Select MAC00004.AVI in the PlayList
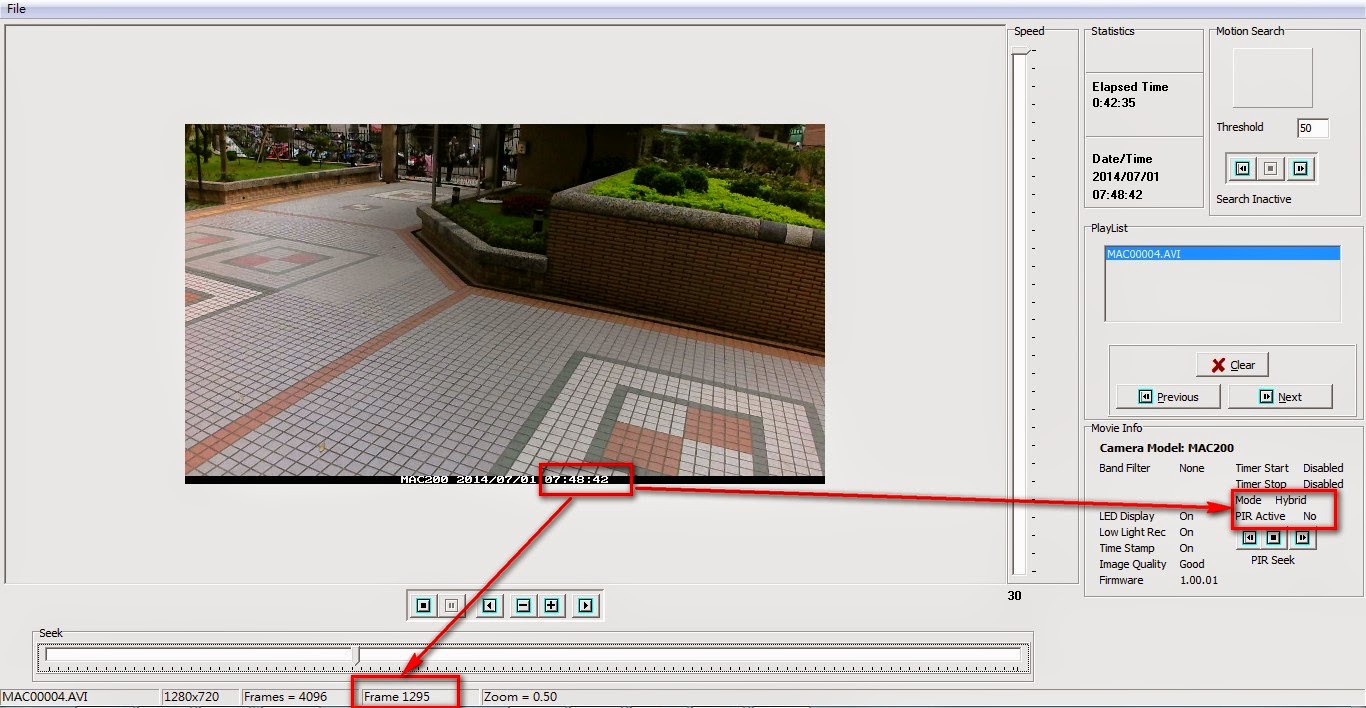The image size is (1366, 708). coord(1222,254)
